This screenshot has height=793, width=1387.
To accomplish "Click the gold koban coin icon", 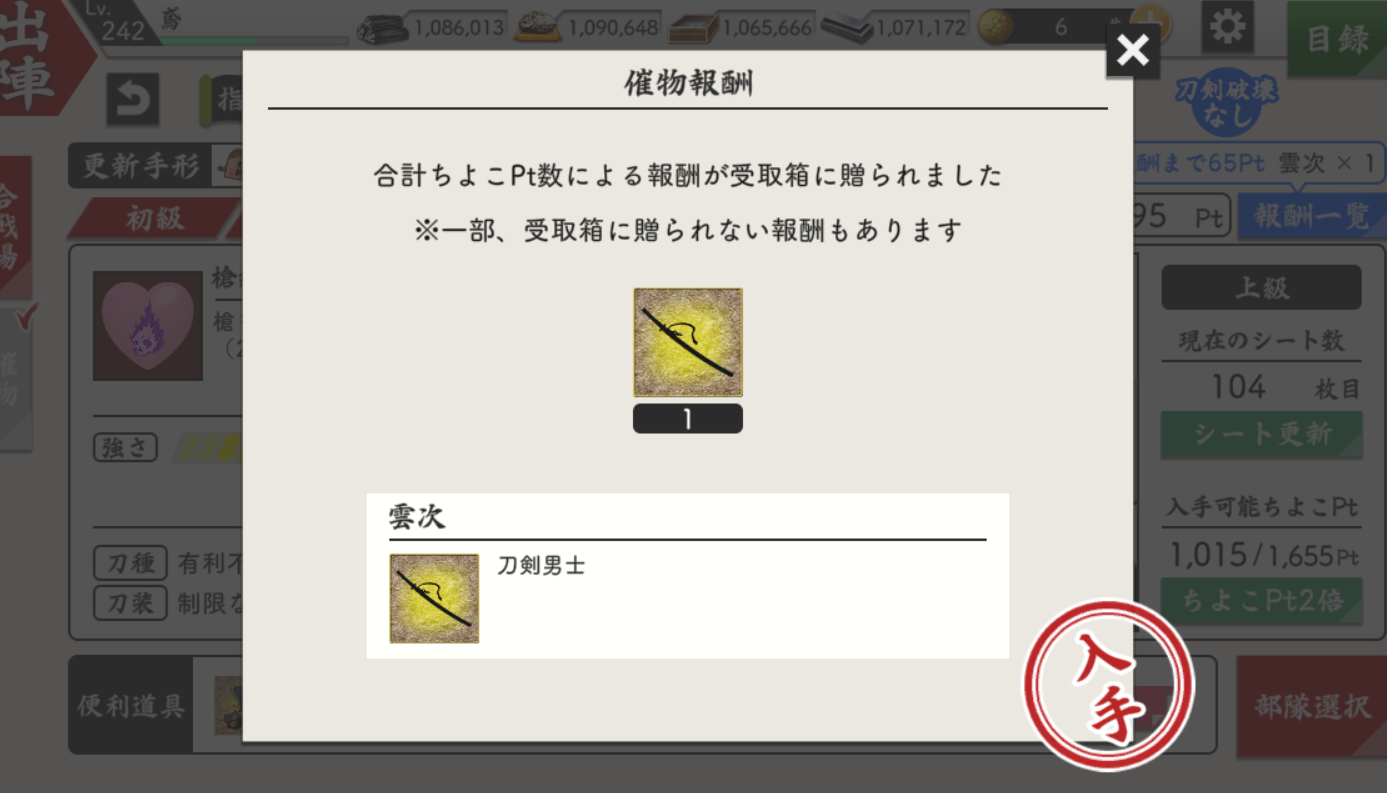I will pyautogui.click(x=995, y=27).
